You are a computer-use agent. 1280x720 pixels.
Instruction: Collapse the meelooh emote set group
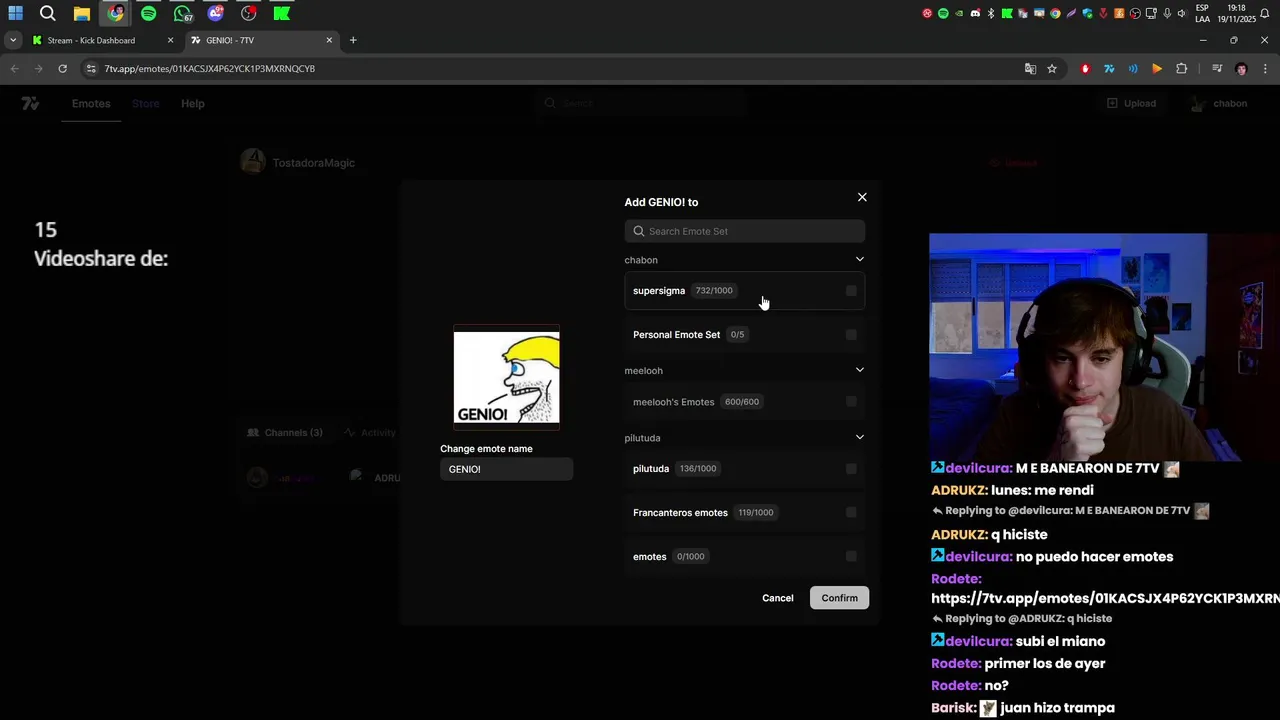coord(859,370)
